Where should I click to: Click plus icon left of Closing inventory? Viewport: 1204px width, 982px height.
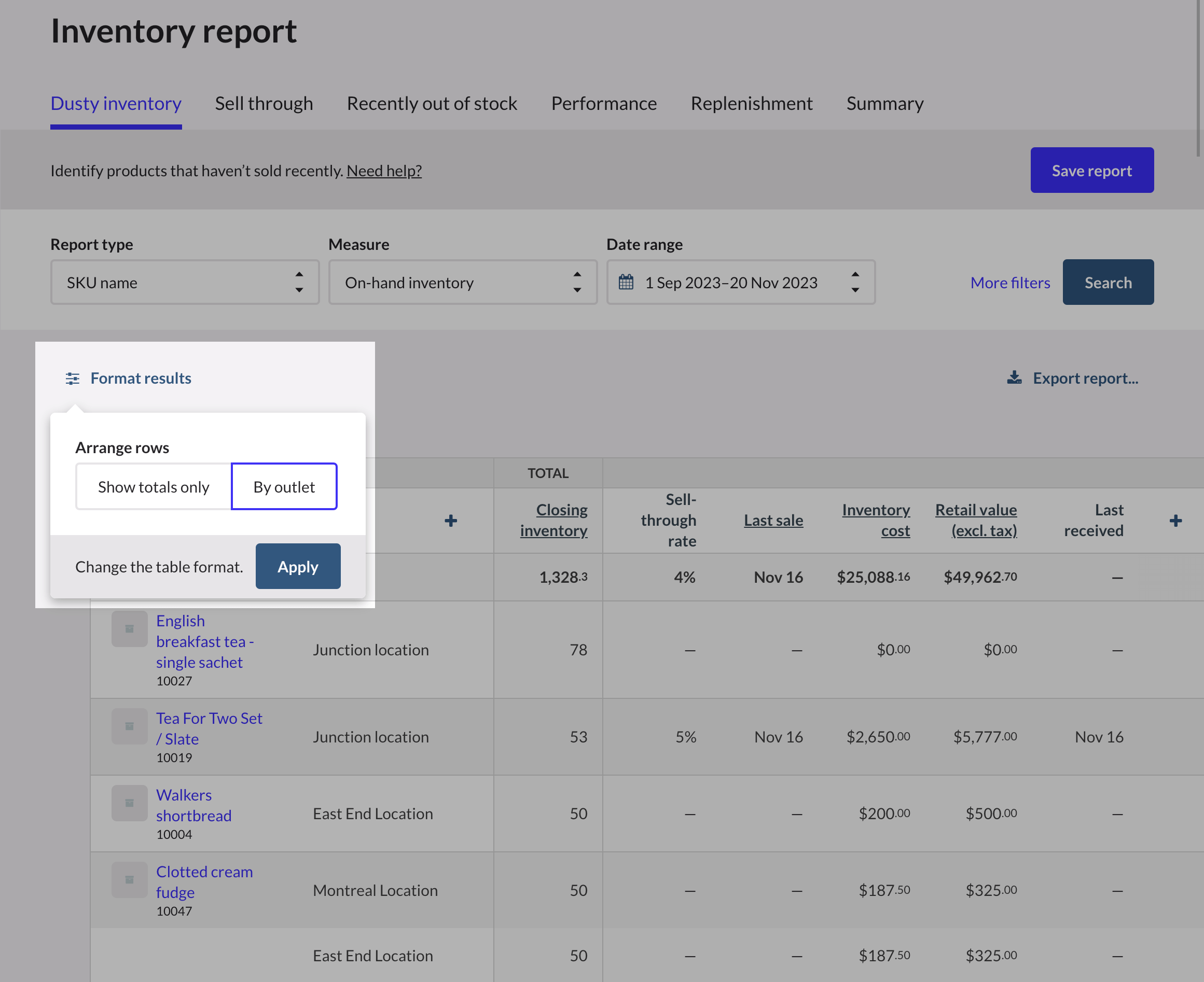(x=451, y=521)
